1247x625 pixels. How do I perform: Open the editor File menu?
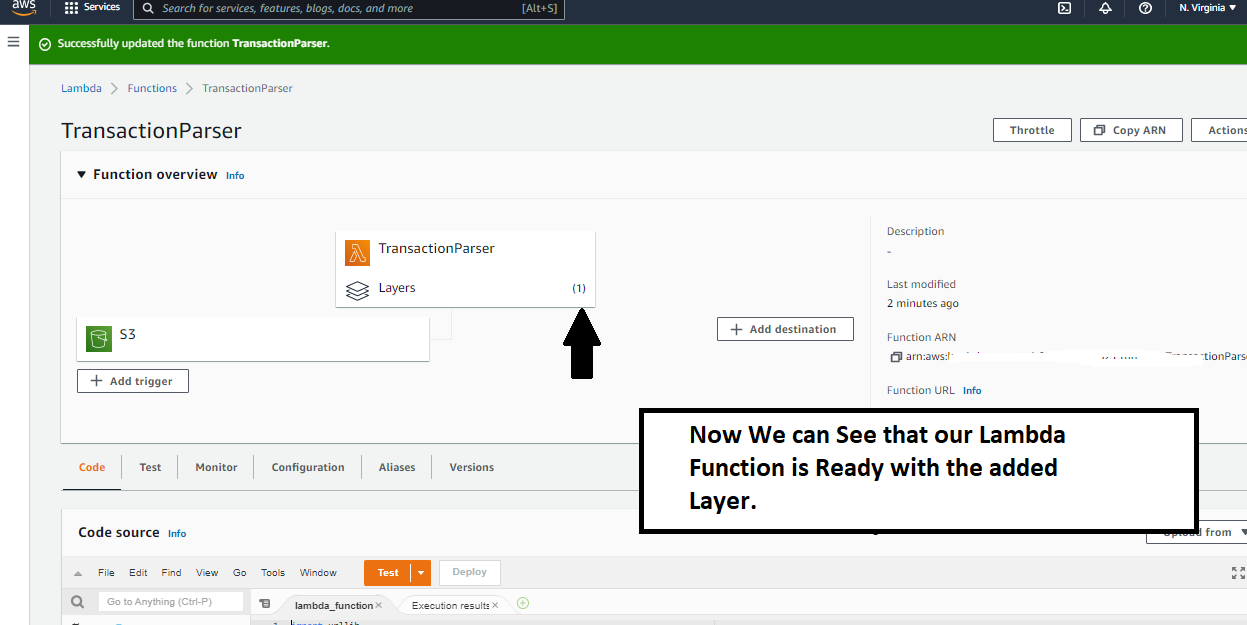click(106, 573)
